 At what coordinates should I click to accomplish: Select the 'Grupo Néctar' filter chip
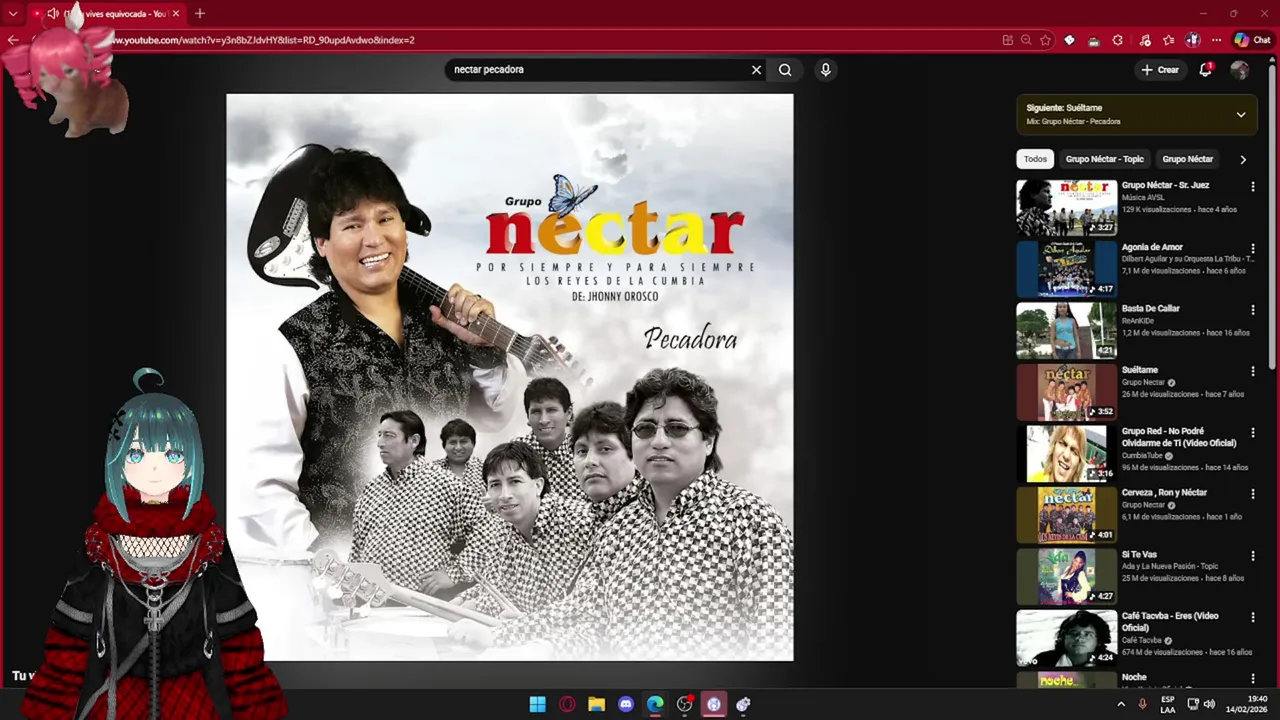[x=1187, y=159]
